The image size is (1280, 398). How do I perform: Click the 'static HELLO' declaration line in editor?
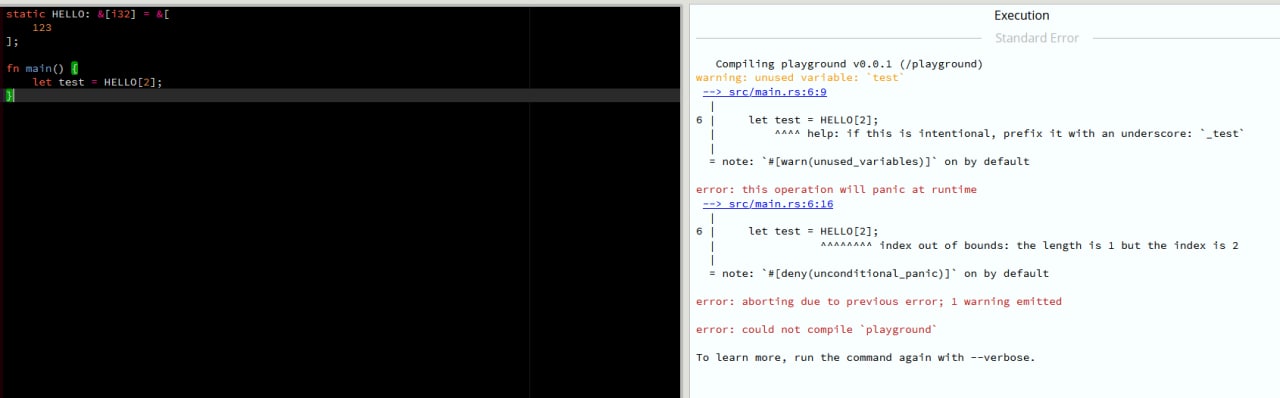88,14
